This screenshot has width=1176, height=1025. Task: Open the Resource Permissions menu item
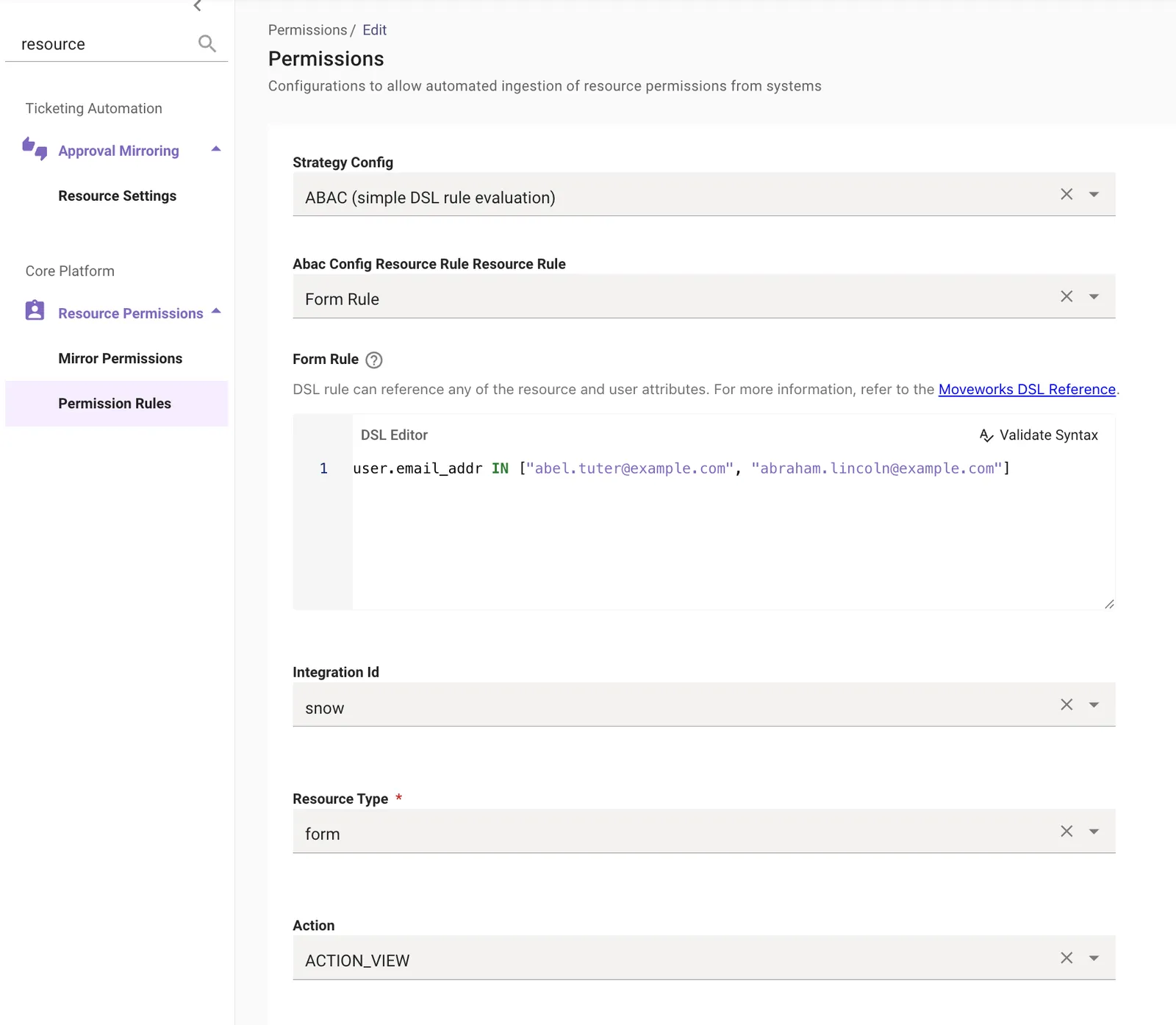pos(131,313)
